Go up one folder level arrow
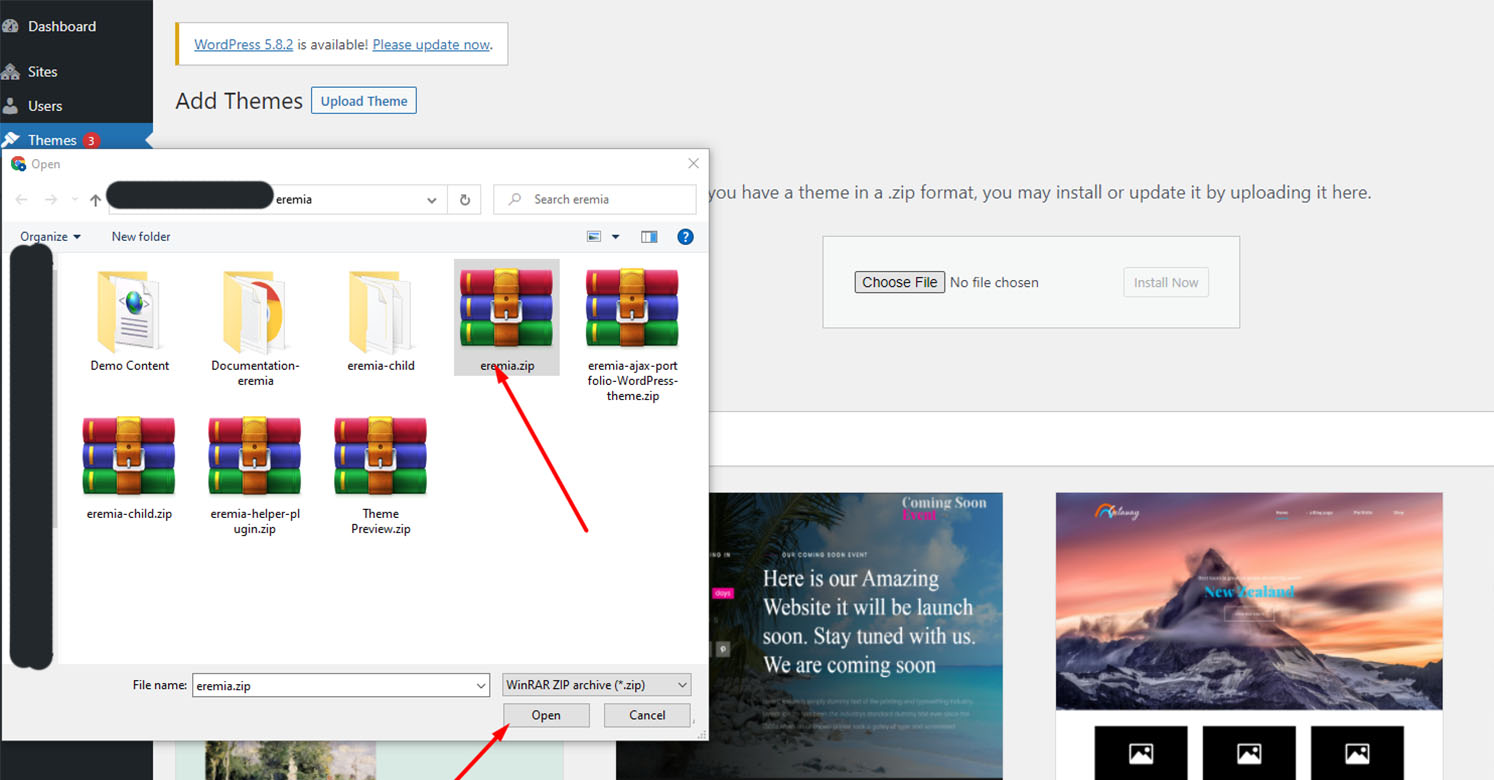The image size is (1494, 780). pos(95,200)
